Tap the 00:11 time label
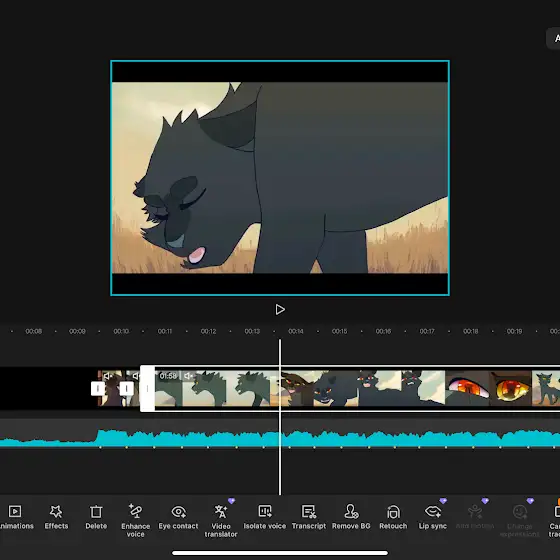This screenshot has width=560, height=560. click(165, 331)
